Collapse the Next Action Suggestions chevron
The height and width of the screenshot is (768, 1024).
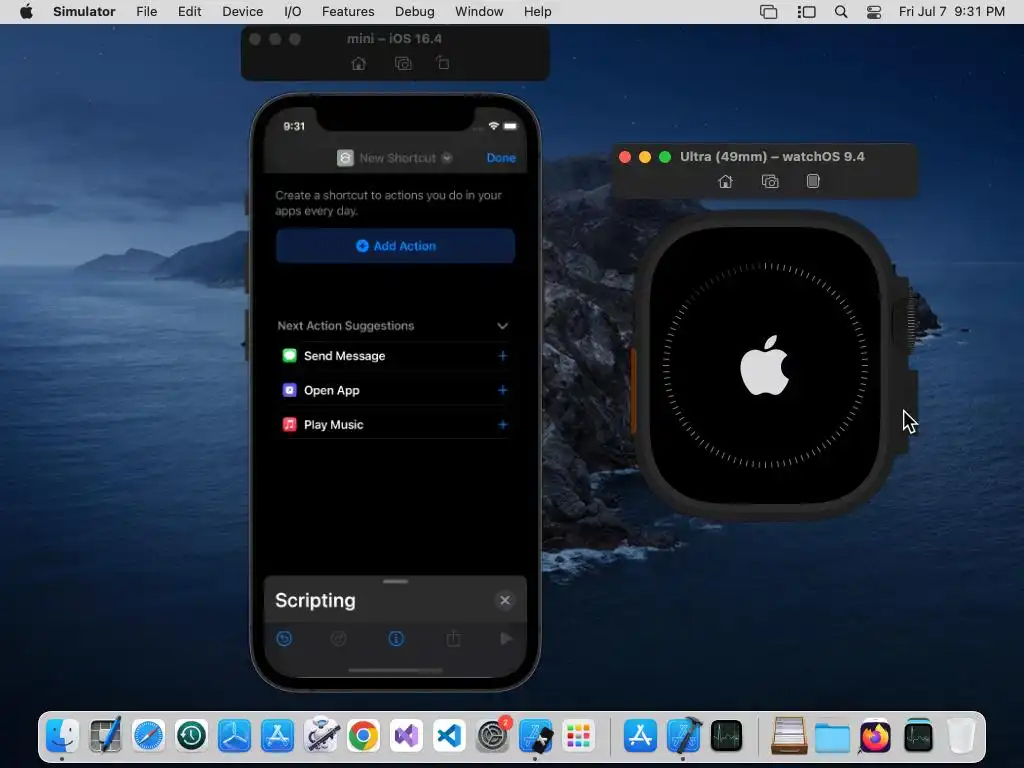502,326
